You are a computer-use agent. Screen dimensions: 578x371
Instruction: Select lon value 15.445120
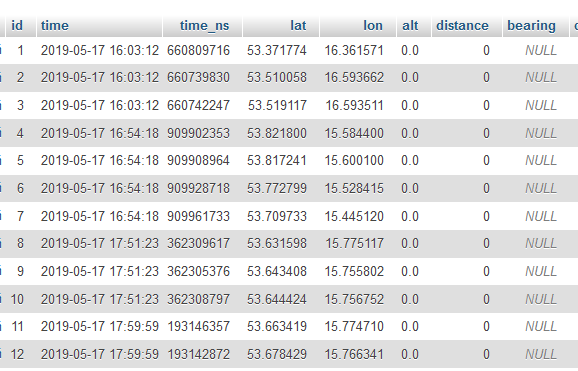click(x=354, y=216)
